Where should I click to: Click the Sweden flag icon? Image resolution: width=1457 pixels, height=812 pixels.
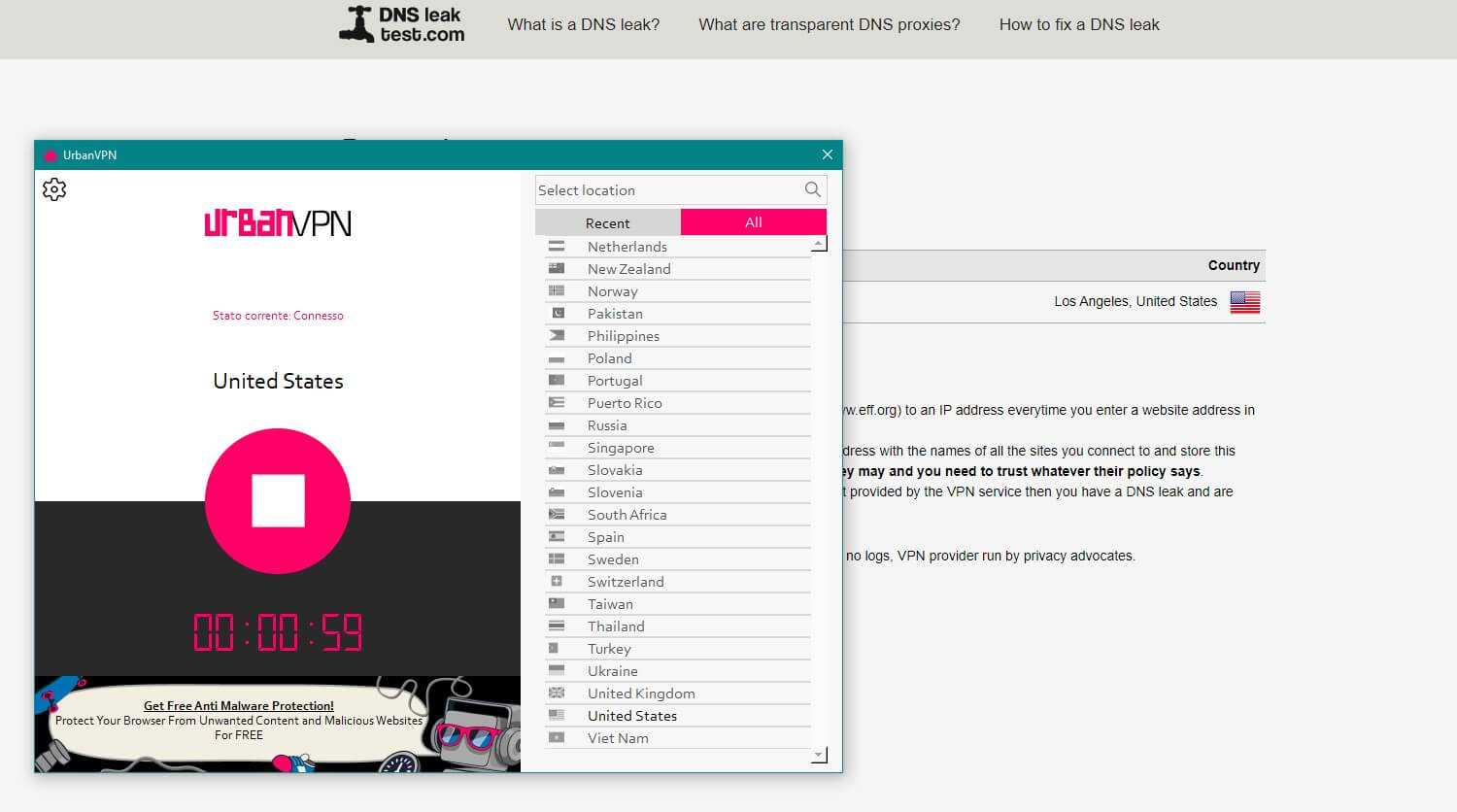point(557,559)
